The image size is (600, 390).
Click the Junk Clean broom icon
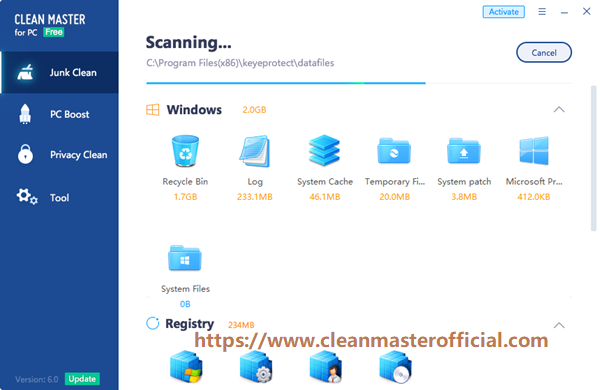pos(25,72)
